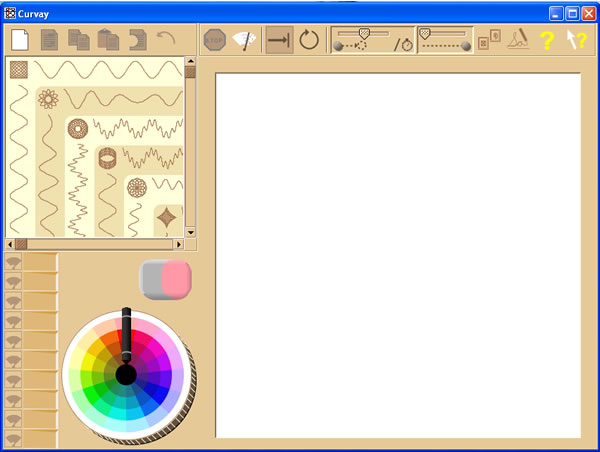Select the woven square pattern icon
The image size is (600, 452).
[x=19, y=69]
